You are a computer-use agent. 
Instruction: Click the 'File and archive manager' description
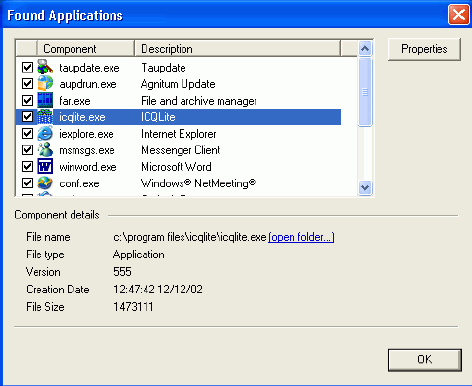tap(199, 101)
